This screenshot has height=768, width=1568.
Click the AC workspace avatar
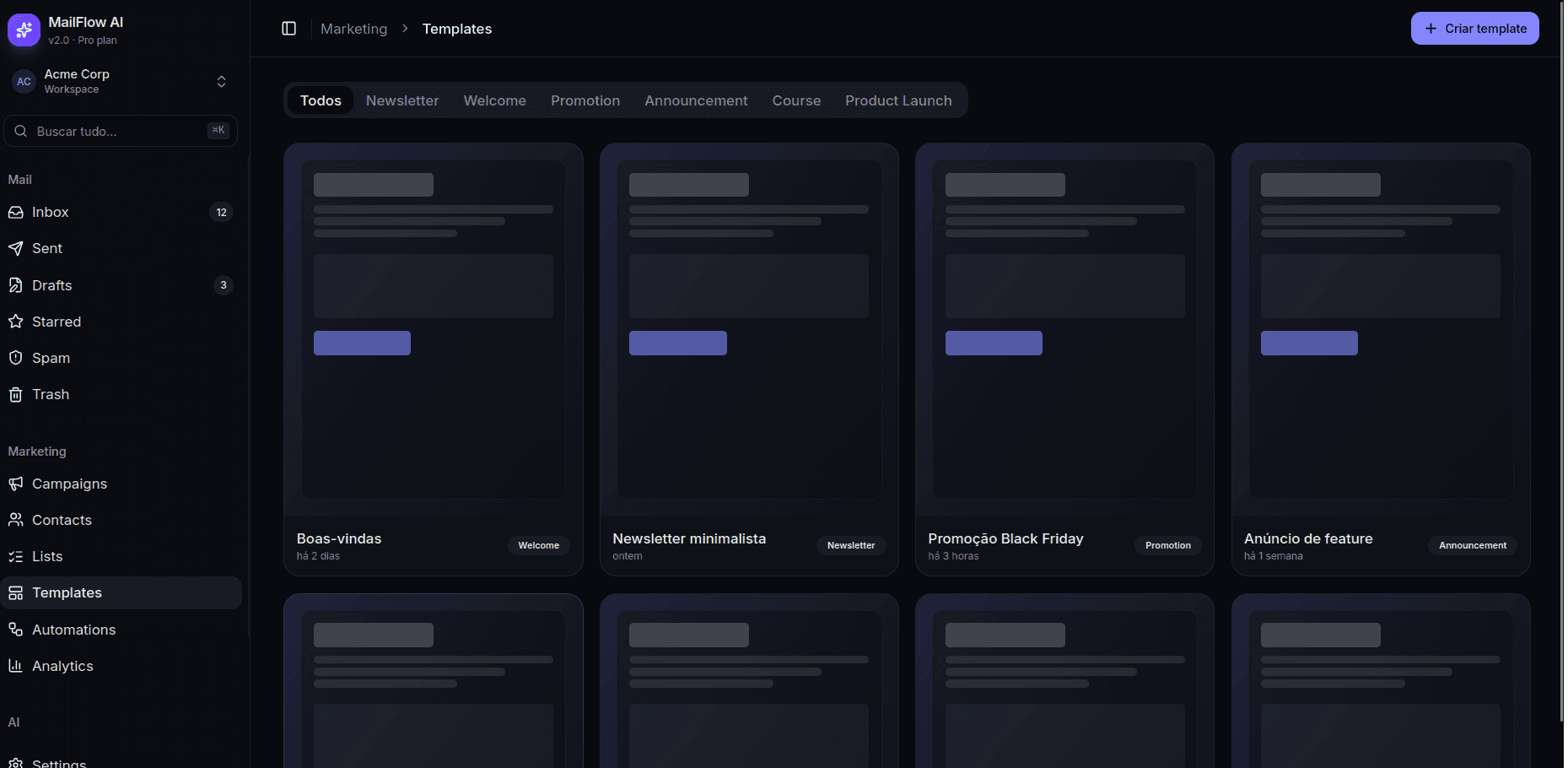pos(24,82)
